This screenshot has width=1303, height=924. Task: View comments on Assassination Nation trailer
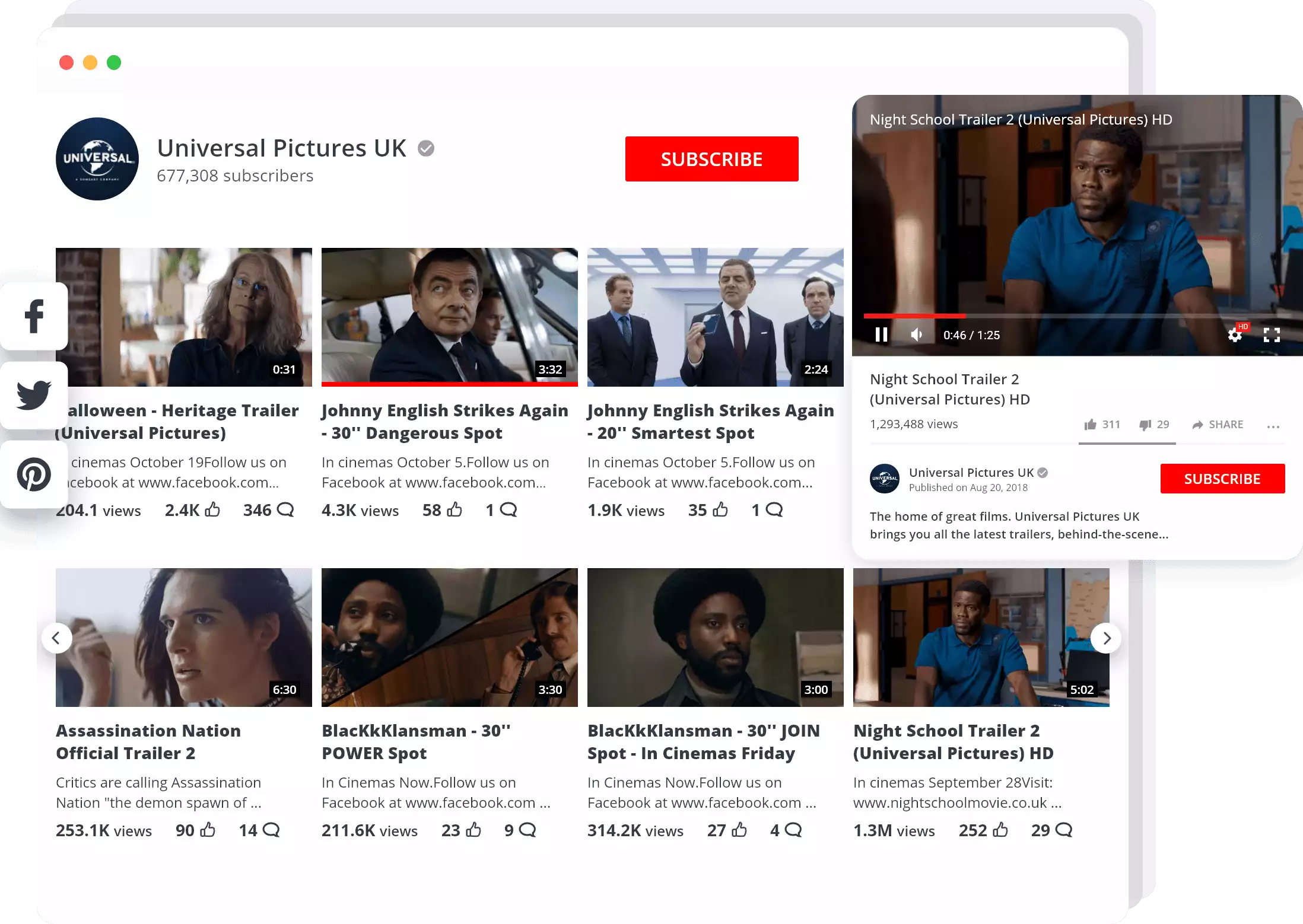(271, 830)
